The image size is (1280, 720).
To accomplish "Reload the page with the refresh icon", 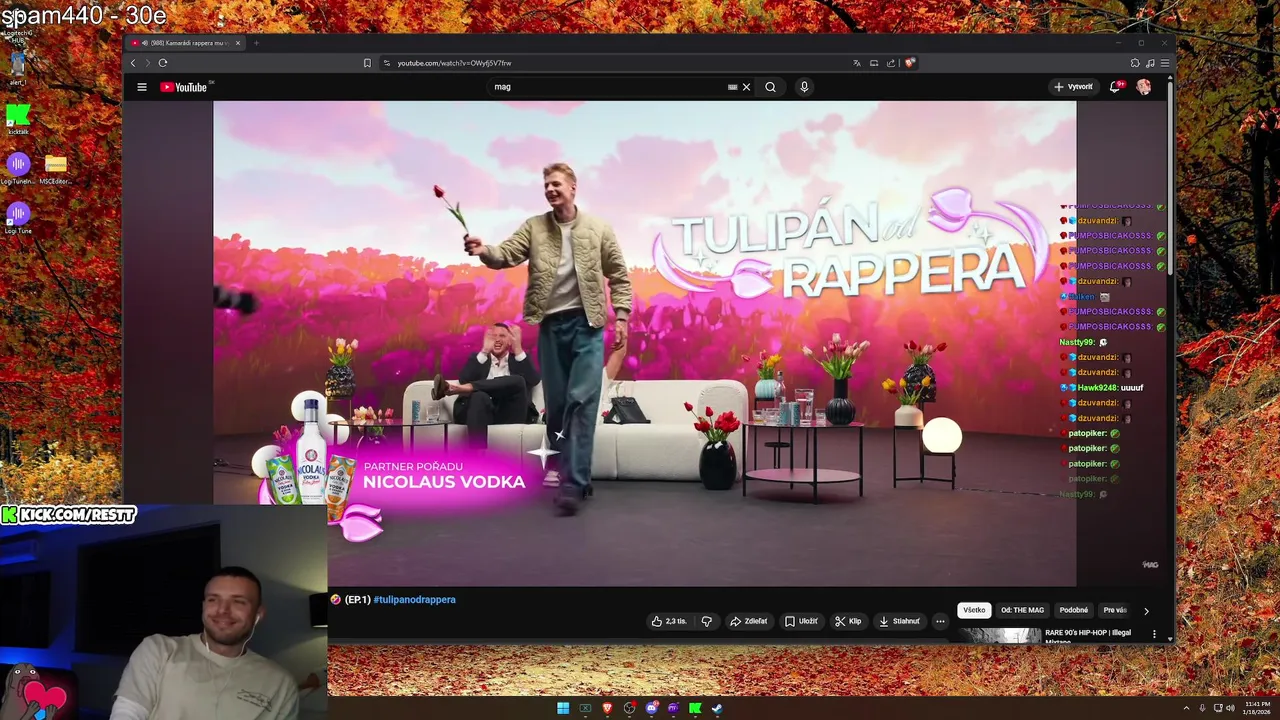I will [x=163, y=63].
